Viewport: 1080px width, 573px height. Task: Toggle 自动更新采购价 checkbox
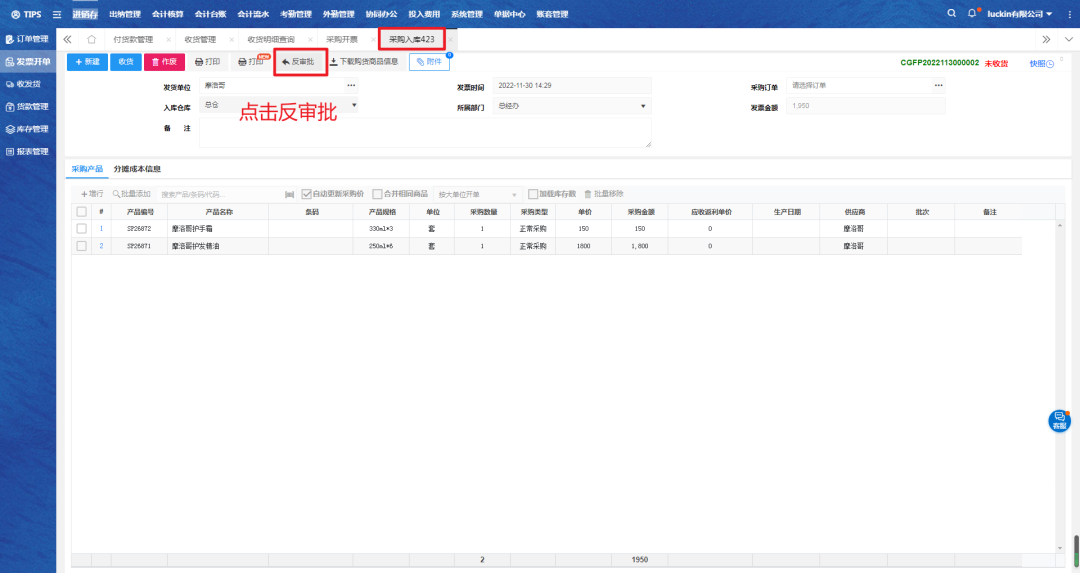point(307,194)
